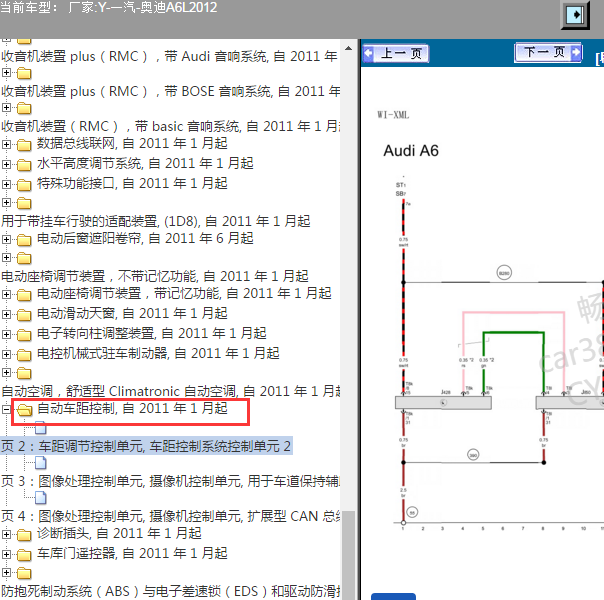Click folder icon of 水平高度调节系统
This screenshot has height=600, width=604.
[24, 165]
